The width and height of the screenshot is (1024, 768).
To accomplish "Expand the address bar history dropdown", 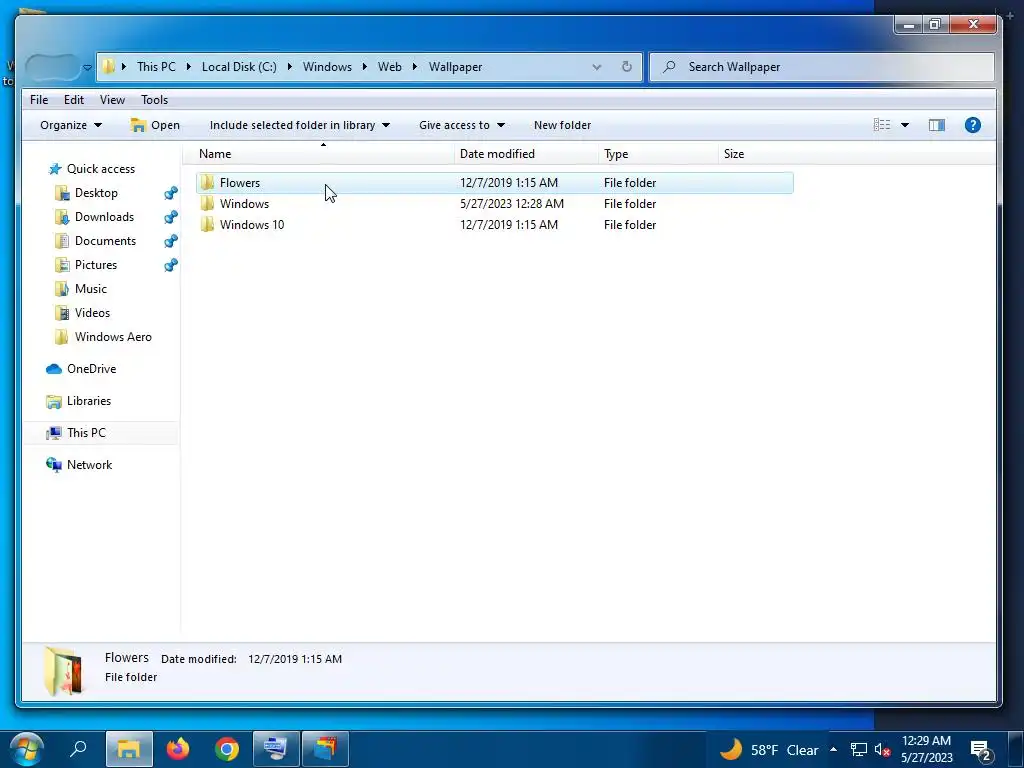I will tap(596, 67).
